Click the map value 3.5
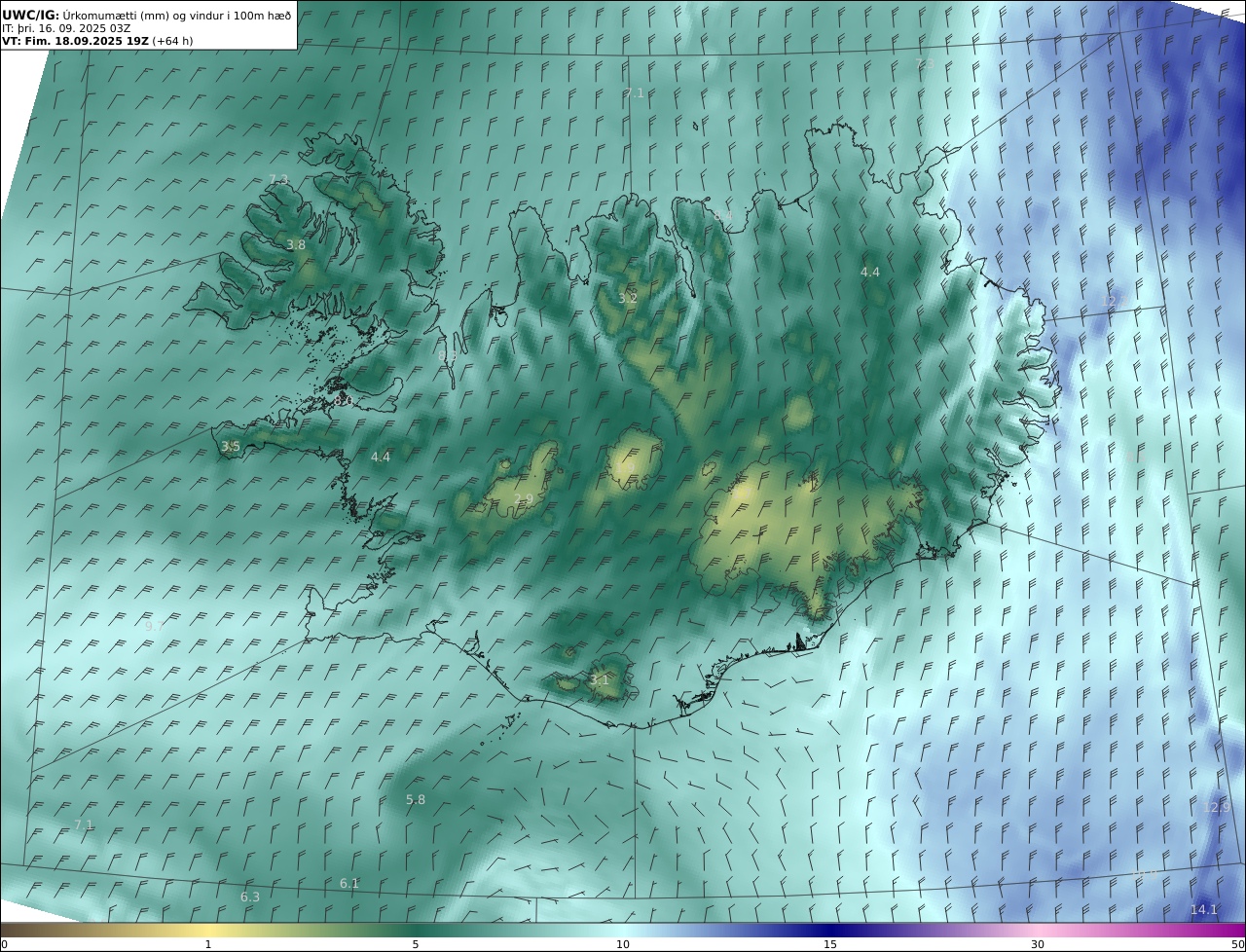 (231, 447)
